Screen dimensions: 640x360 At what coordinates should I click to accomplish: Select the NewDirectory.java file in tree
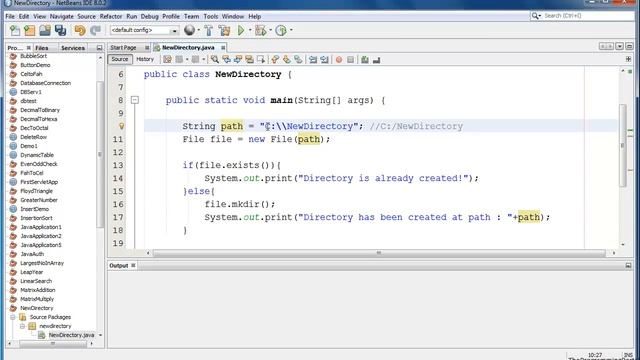coord(71,335)
